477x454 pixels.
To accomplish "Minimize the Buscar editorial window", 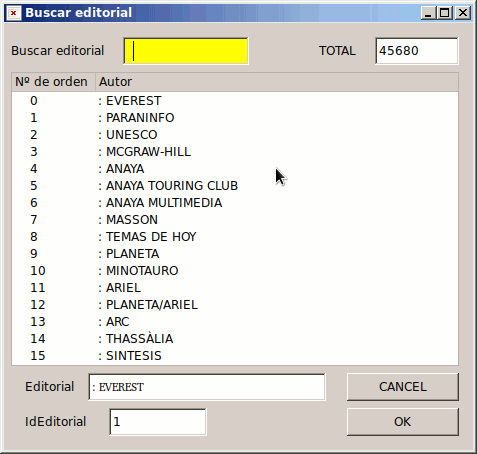I will [x=429, y=13].
